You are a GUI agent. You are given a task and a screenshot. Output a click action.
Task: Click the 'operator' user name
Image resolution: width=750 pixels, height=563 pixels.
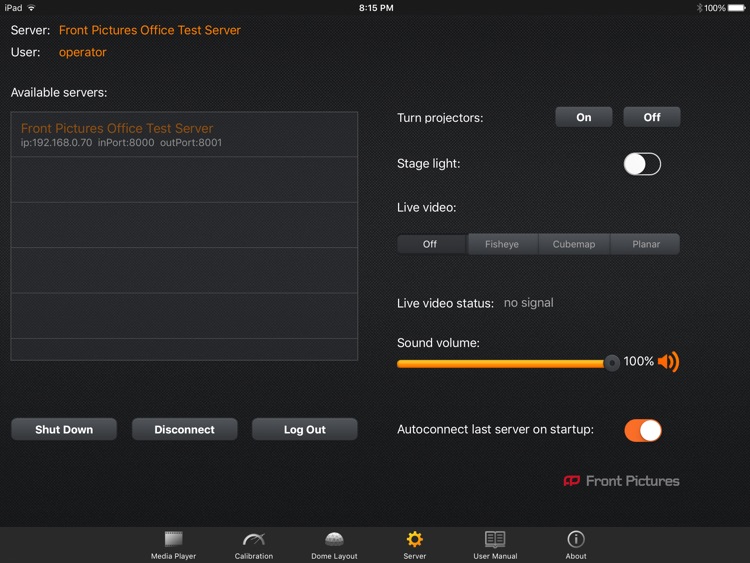(82, 52)
